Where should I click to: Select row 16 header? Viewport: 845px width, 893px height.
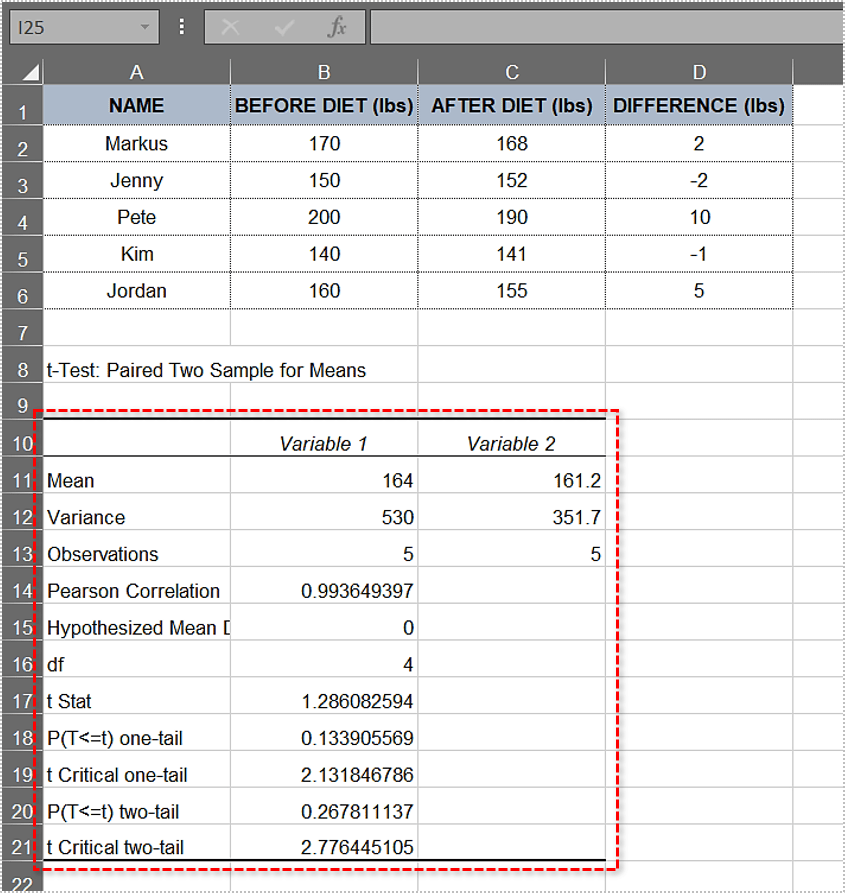click(x=23, y=659)
